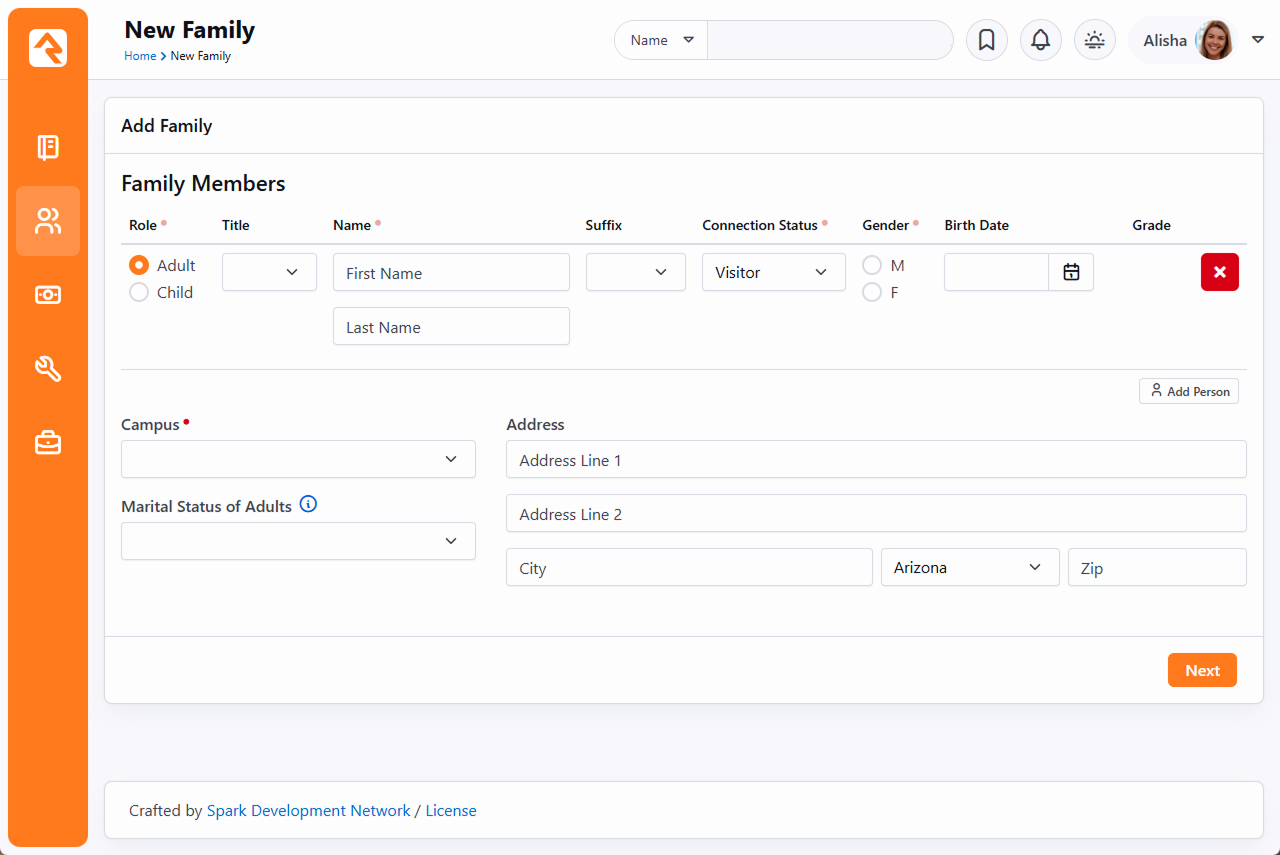Open the notifications bell icon

tap(1040, 40)
